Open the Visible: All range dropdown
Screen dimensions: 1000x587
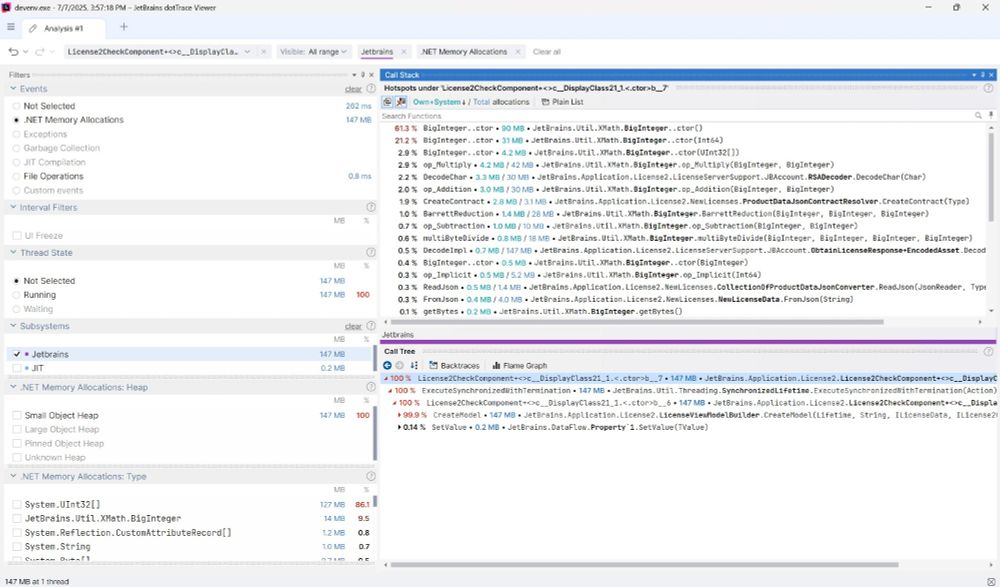point(314,52)
